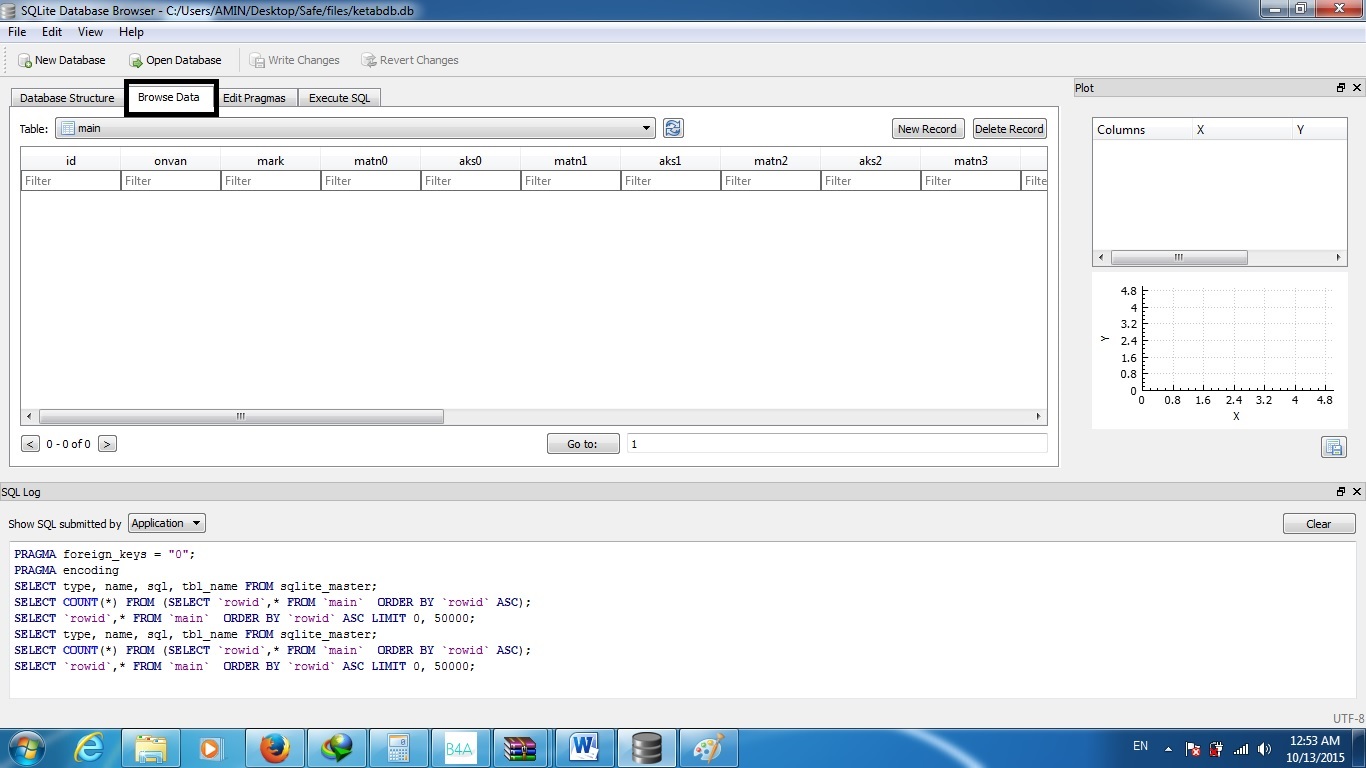Go to next records page button

click(x=107, y=444)
